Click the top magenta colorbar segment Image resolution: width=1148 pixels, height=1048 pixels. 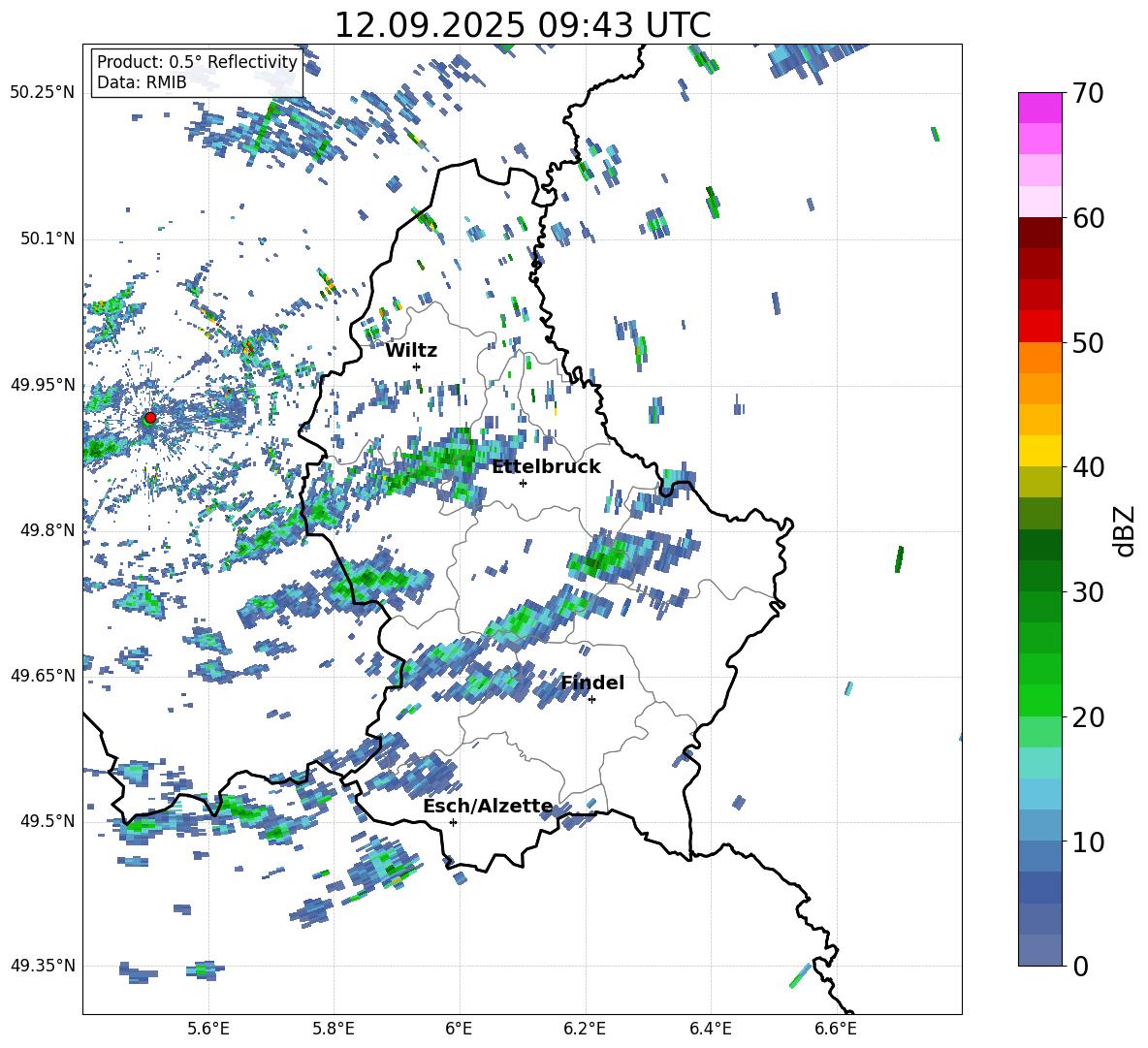[x=1039, y=108]
